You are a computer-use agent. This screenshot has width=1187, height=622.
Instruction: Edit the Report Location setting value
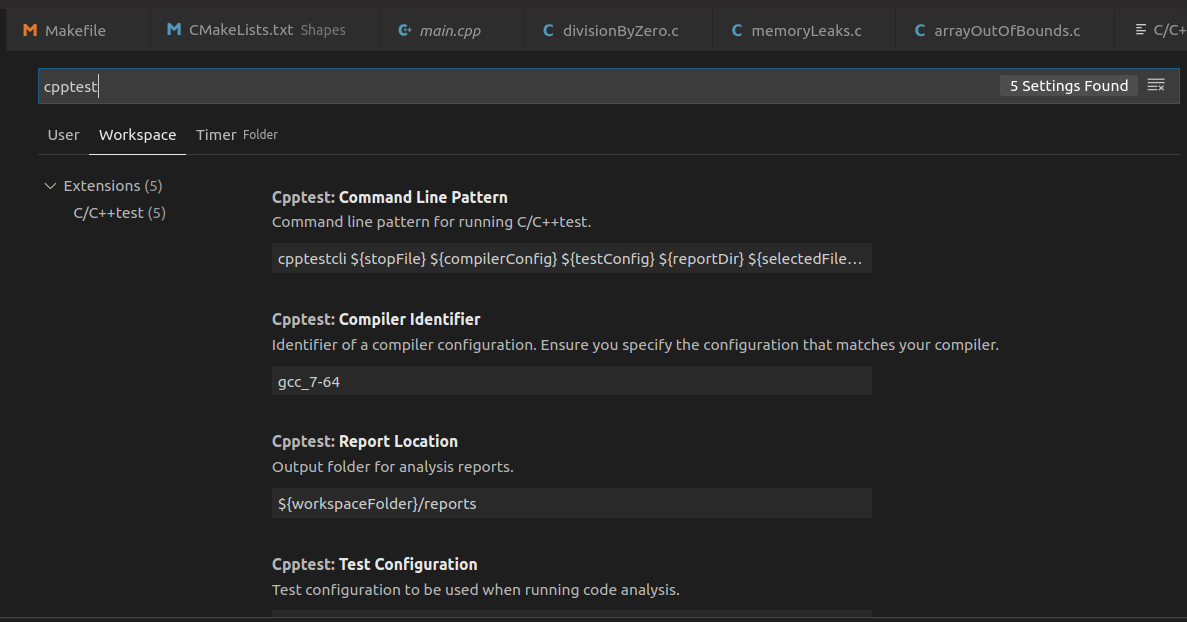point(571,502)
